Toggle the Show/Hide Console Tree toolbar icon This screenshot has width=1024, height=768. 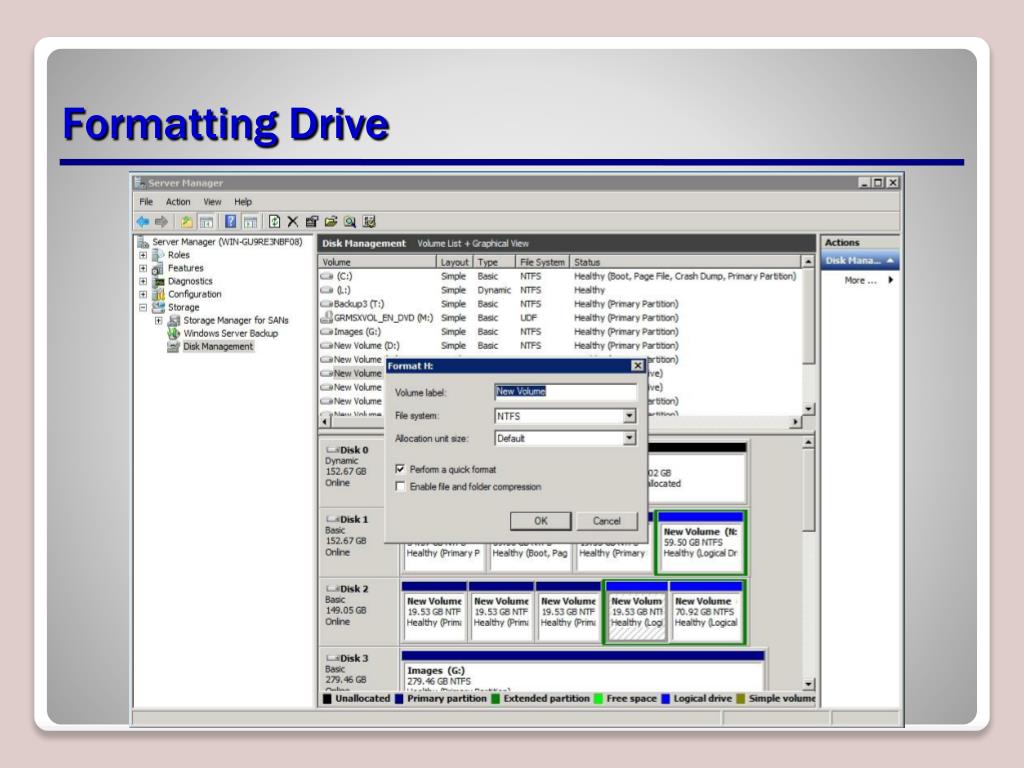click(206, 222)
